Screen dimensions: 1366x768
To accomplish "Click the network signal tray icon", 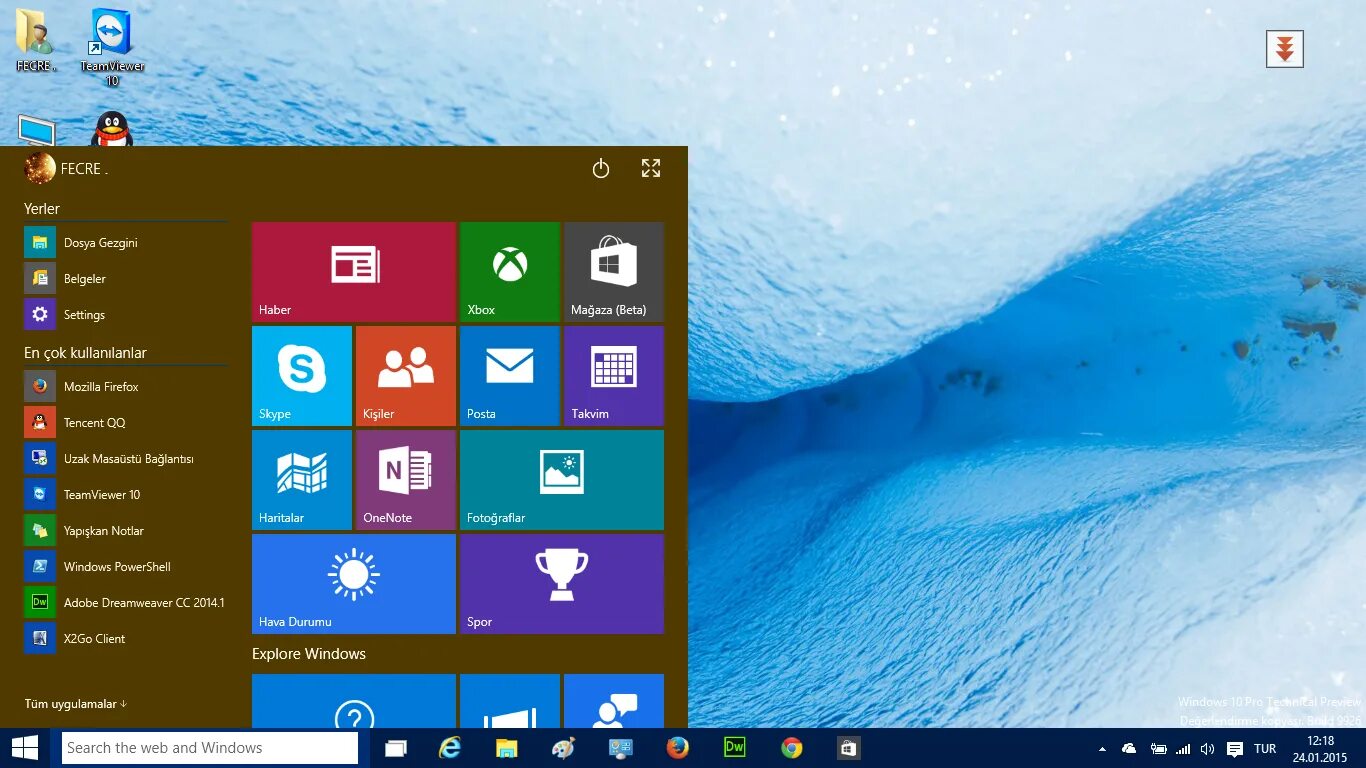I will click(1183, 749).
